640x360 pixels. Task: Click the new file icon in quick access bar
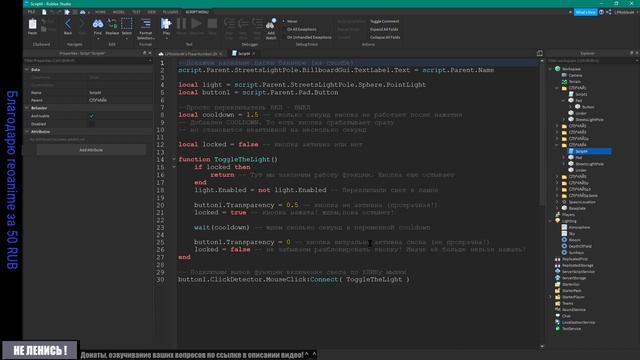(x=44, y=12)
